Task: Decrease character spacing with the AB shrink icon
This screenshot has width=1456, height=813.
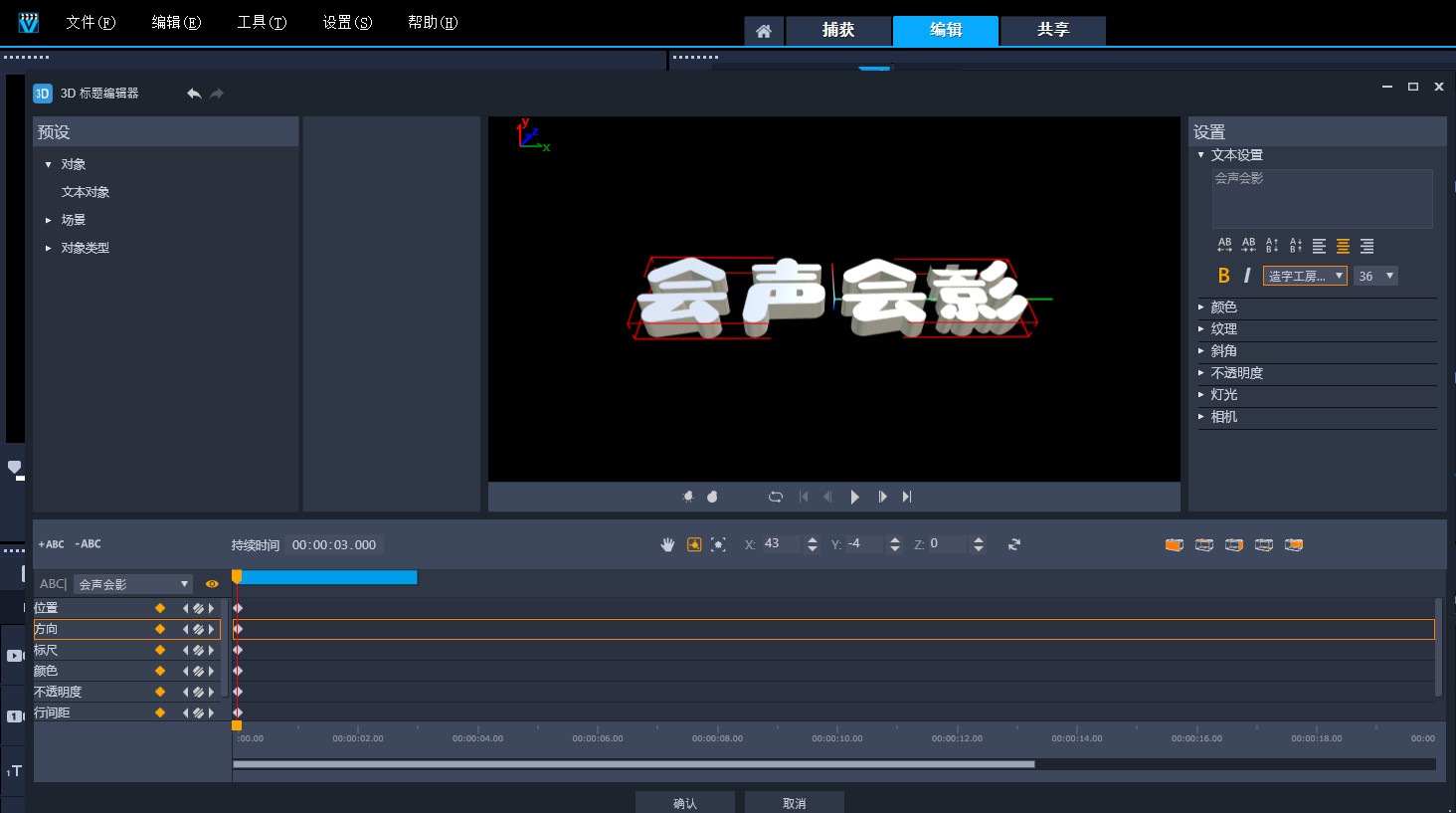Action: click(x=1248, y=245)
